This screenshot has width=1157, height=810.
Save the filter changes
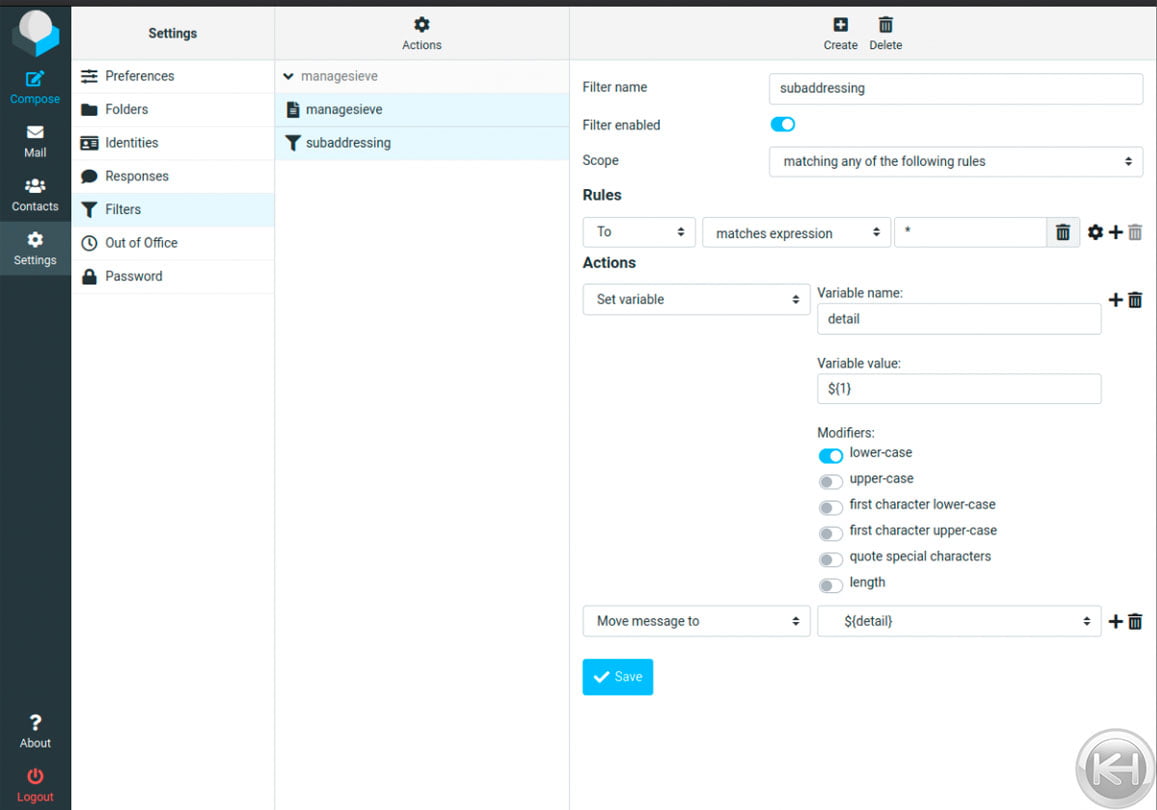click(617, 677)
